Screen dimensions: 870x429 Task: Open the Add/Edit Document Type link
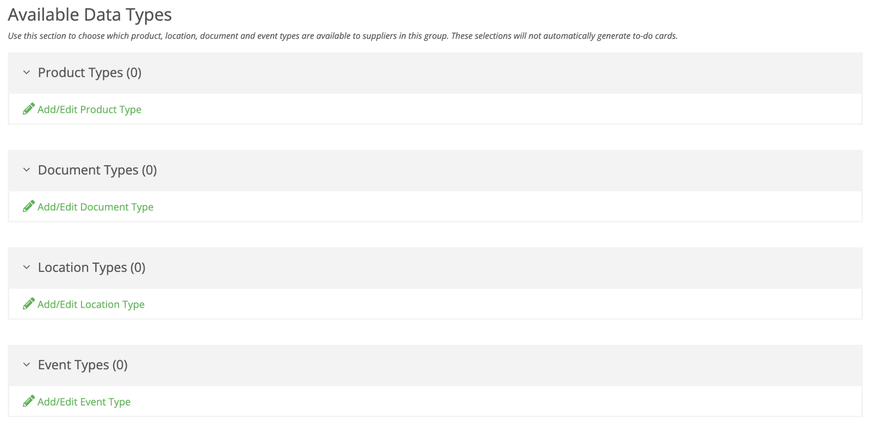pyautogui.click(x=95, y=207)
